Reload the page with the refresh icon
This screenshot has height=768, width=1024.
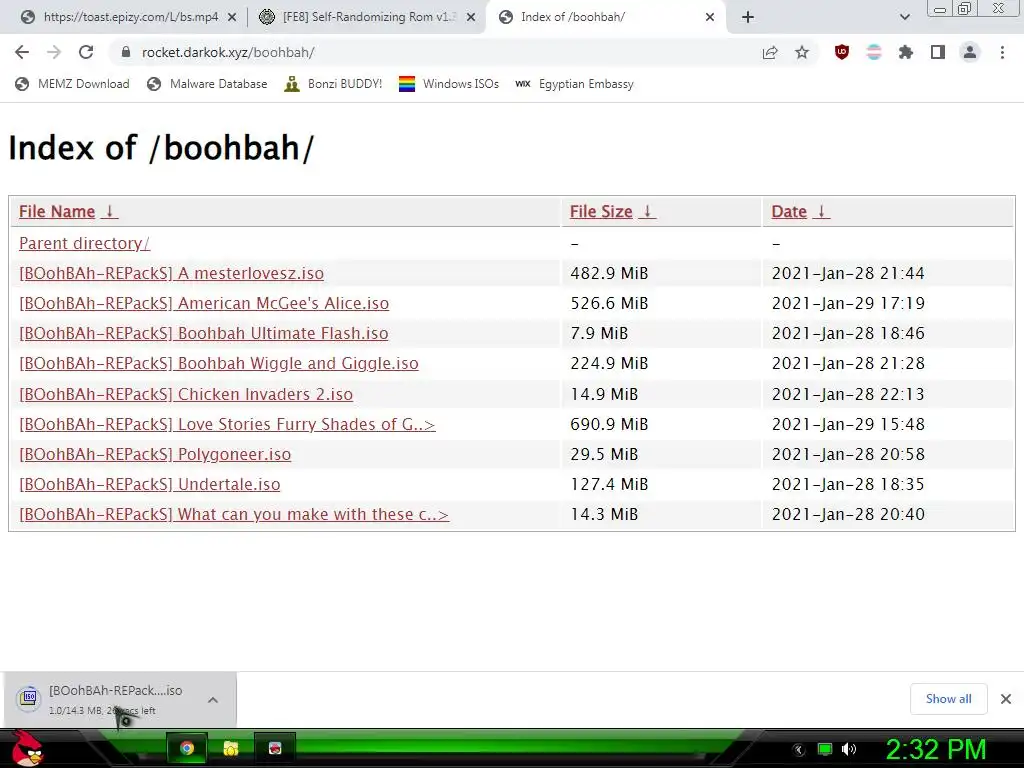point(86,52)
